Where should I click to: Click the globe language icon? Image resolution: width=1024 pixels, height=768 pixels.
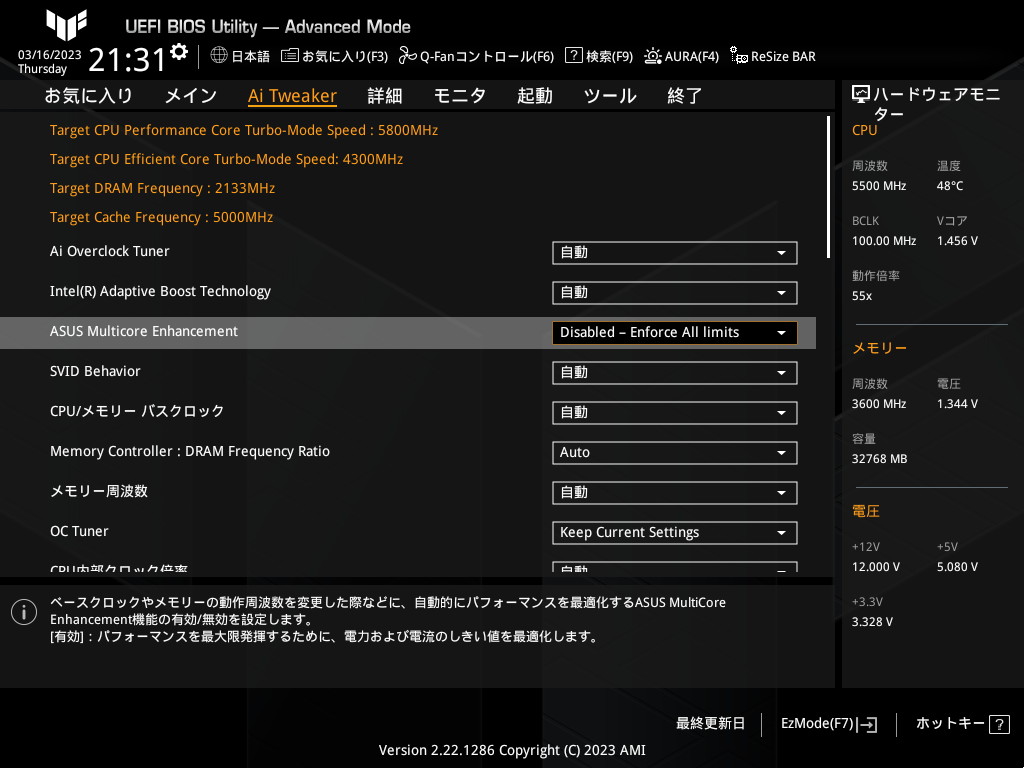pyautogui.click(x=219, y=55)
